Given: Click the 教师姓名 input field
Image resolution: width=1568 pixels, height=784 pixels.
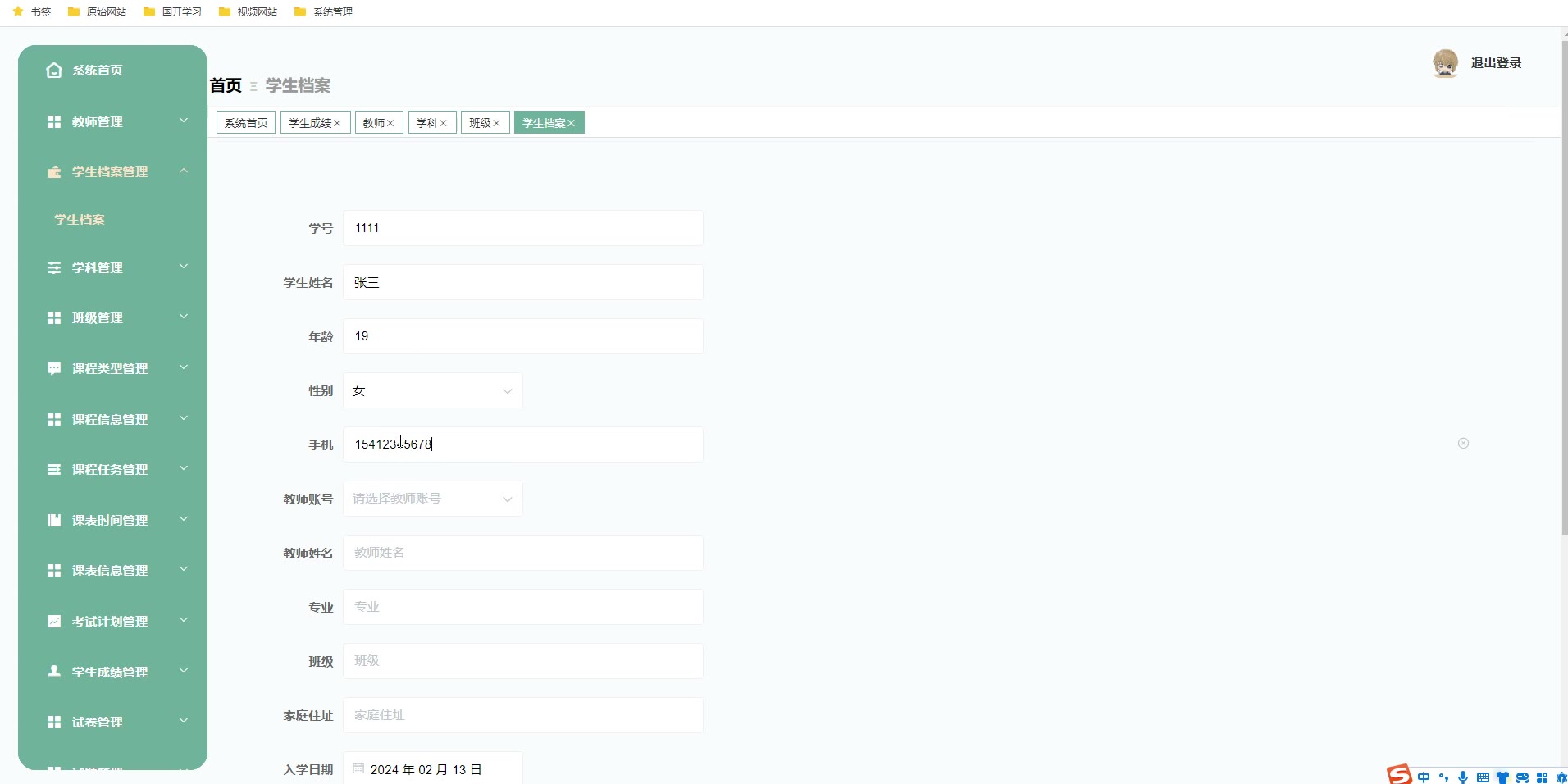Looking at the screenshot, I should tap(523, 553).
